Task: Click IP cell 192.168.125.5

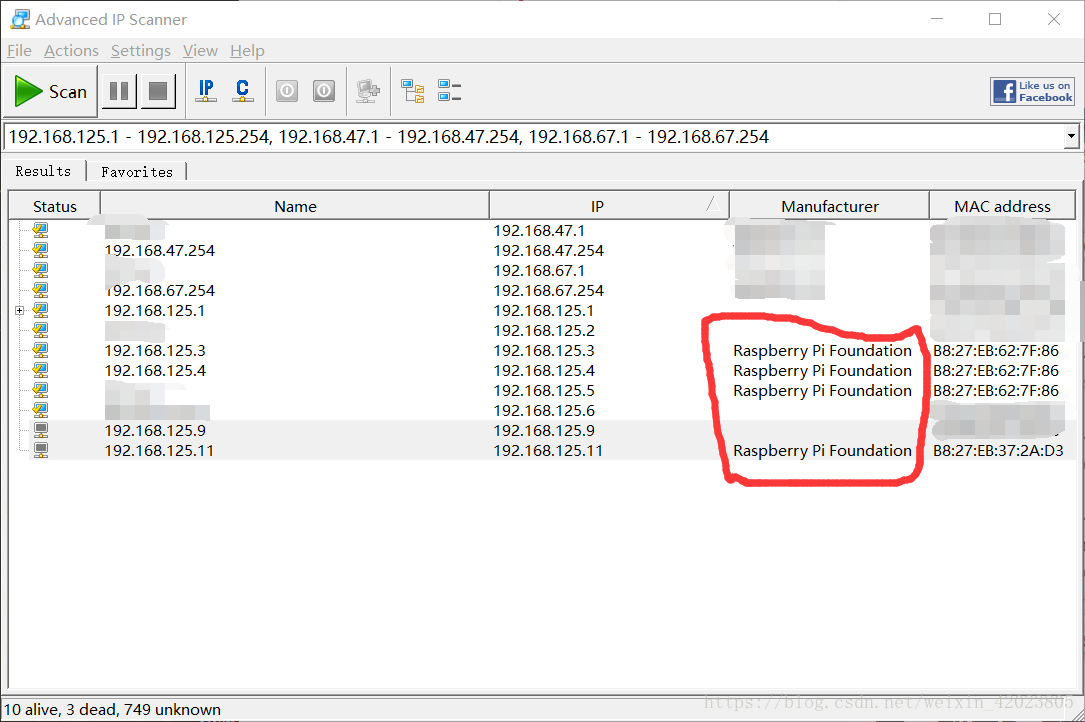Action: [544, 391]
